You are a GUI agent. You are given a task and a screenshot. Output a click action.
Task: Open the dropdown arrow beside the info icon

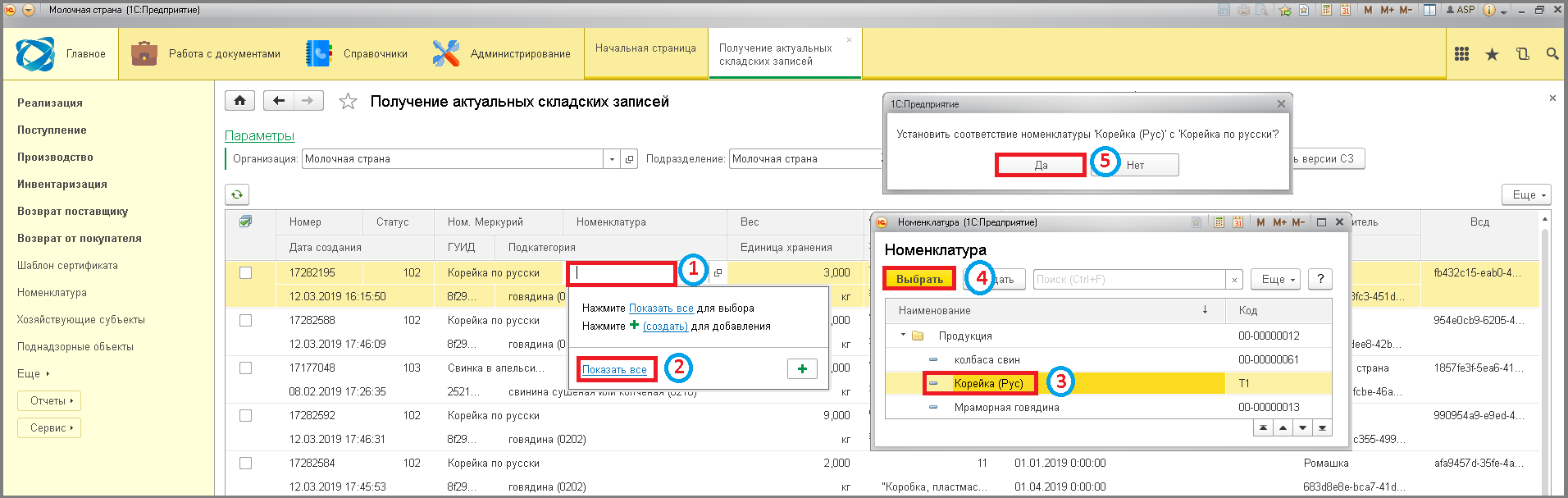click(1504, 11)
